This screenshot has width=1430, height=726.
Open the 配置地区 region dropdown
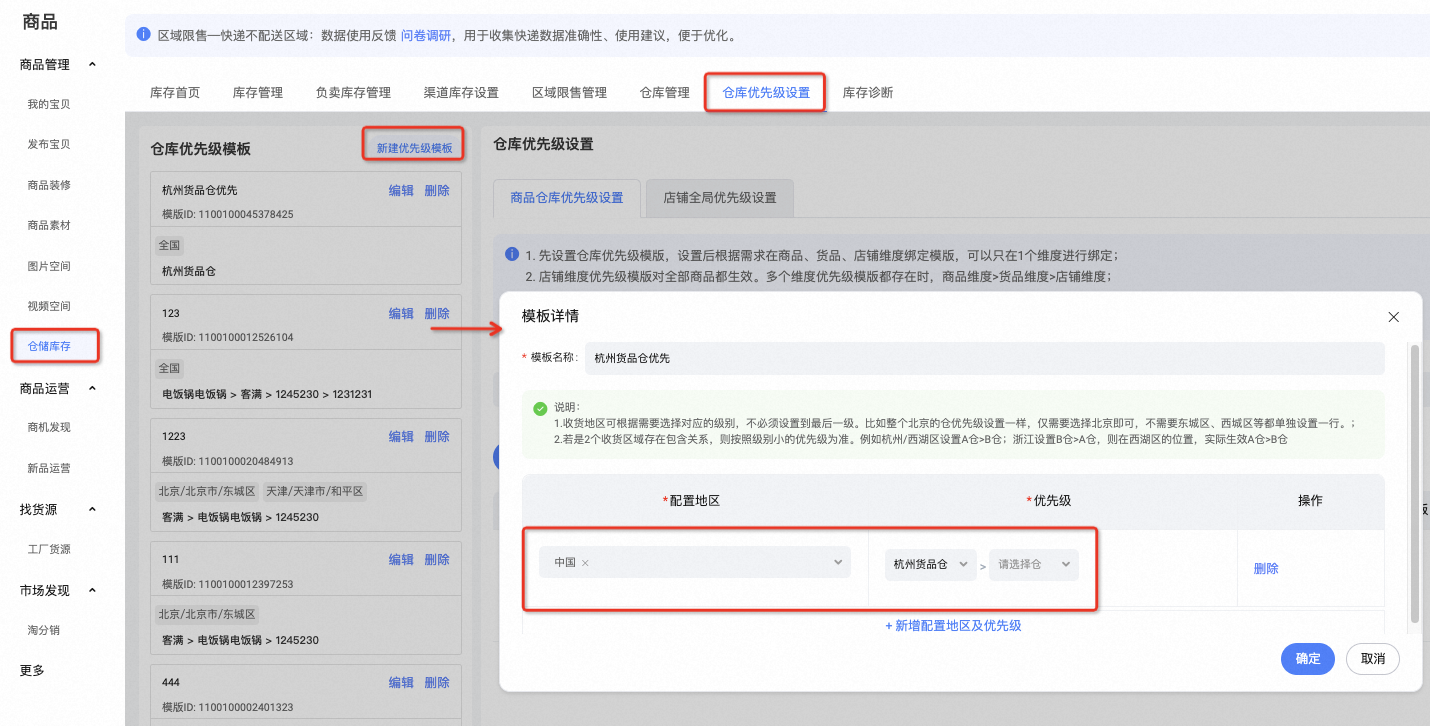(x=695, y=562)
